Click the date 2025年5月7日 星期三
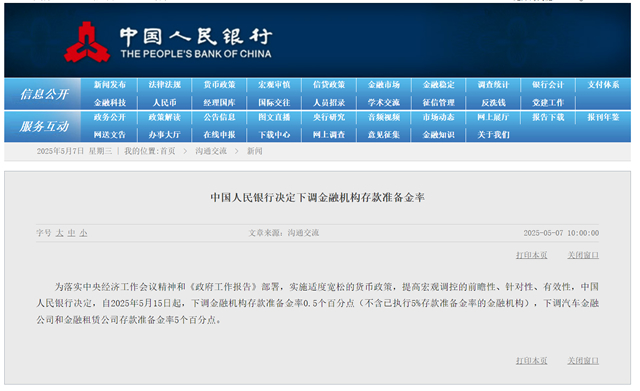This screenshot has height=391, width=640. tap(74, 151)
